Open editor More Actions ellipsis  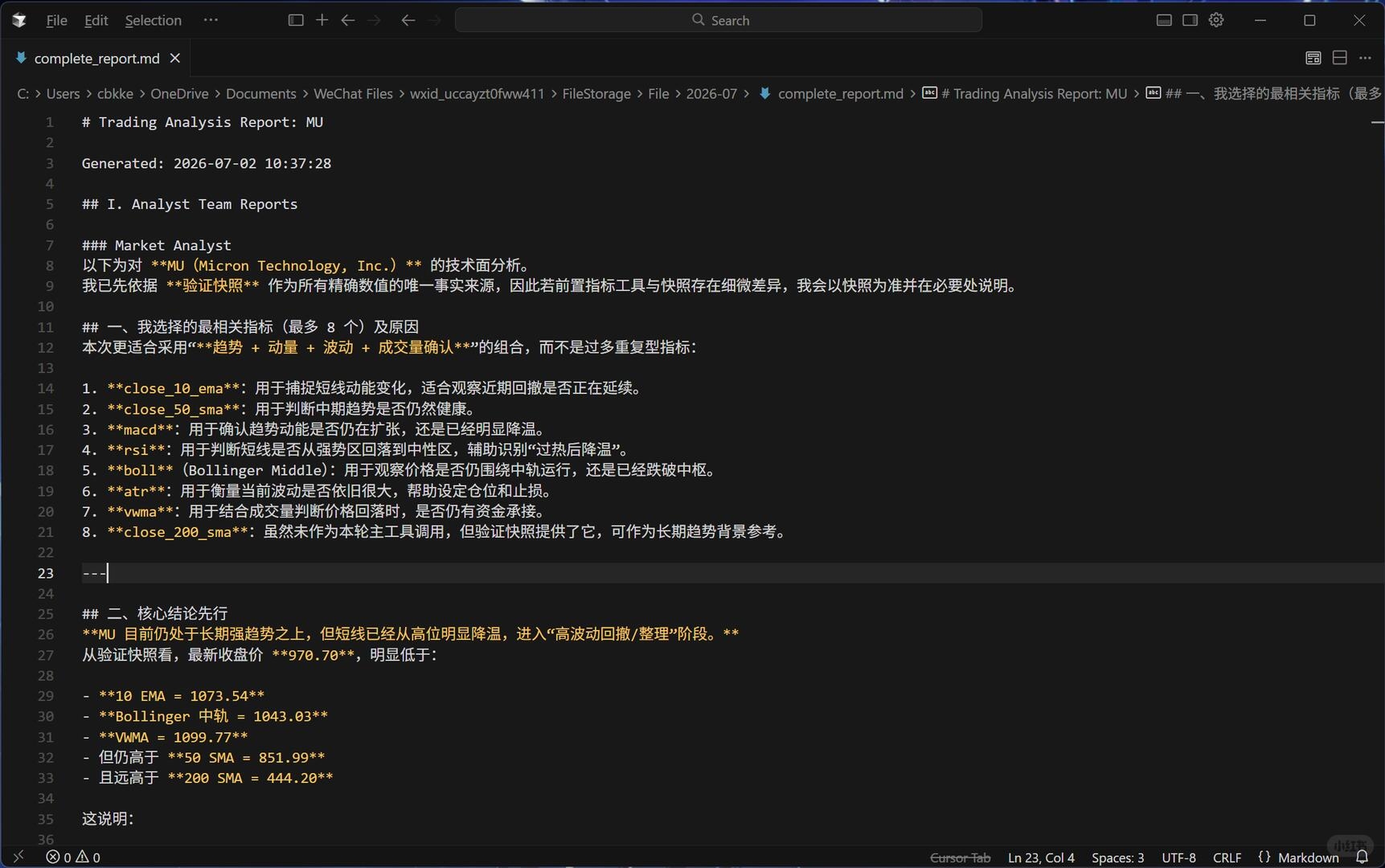click(x=1365, y=58)
